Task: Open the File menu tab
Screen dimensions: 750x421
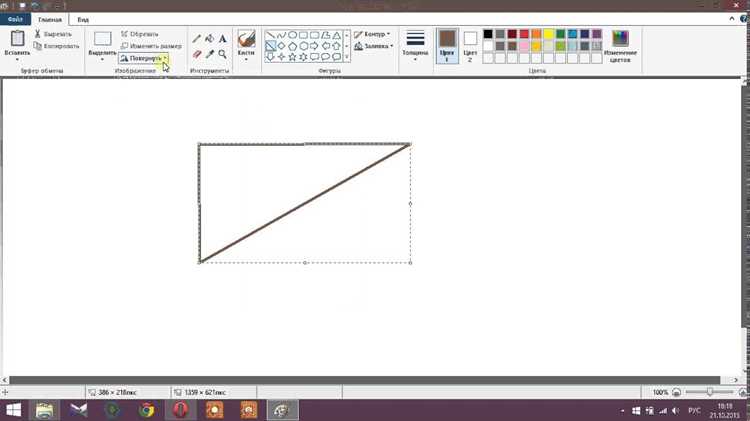Action: (15, 20)
